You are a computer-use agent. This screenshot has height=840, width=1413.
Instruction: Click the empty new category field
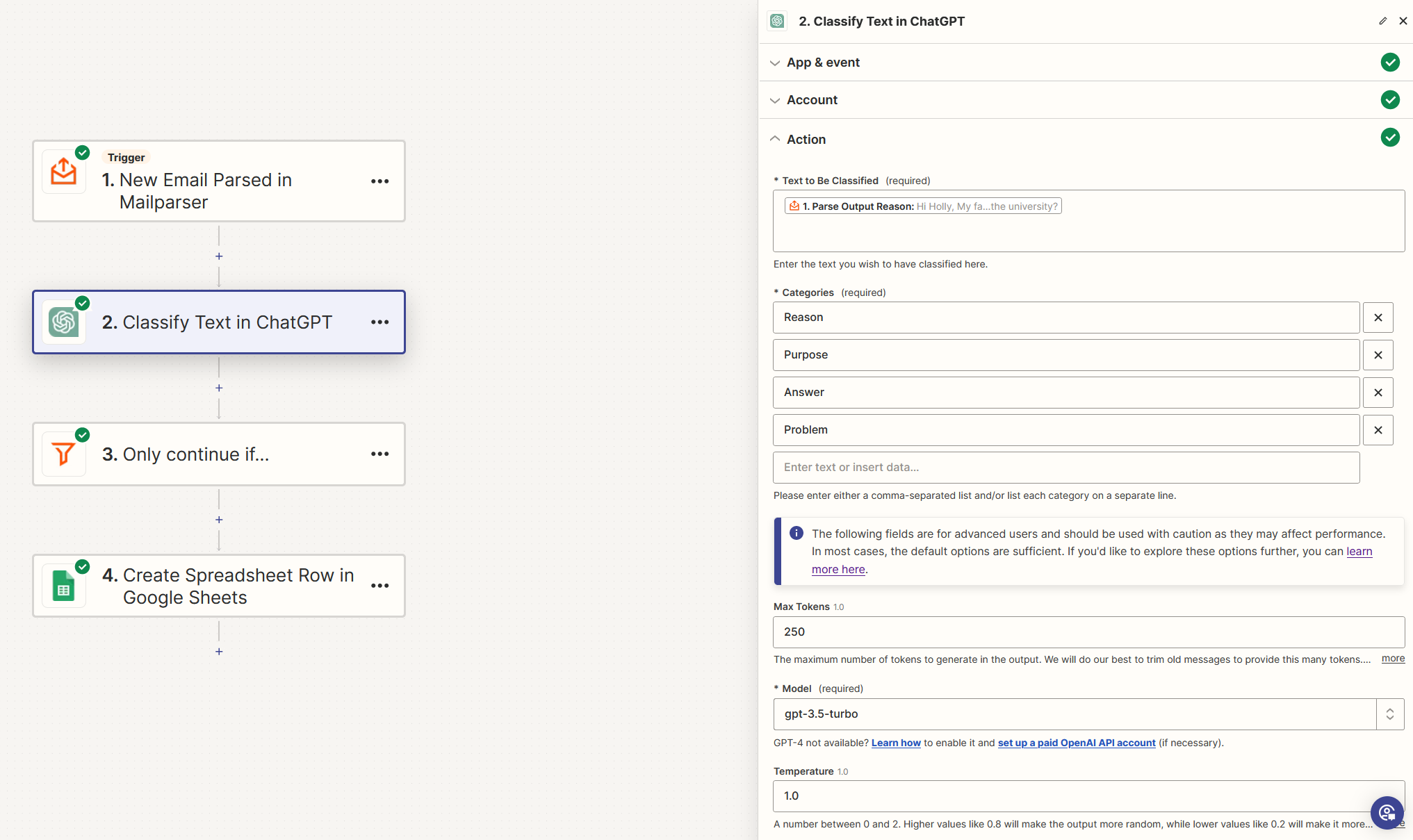tap(1066, 468)
